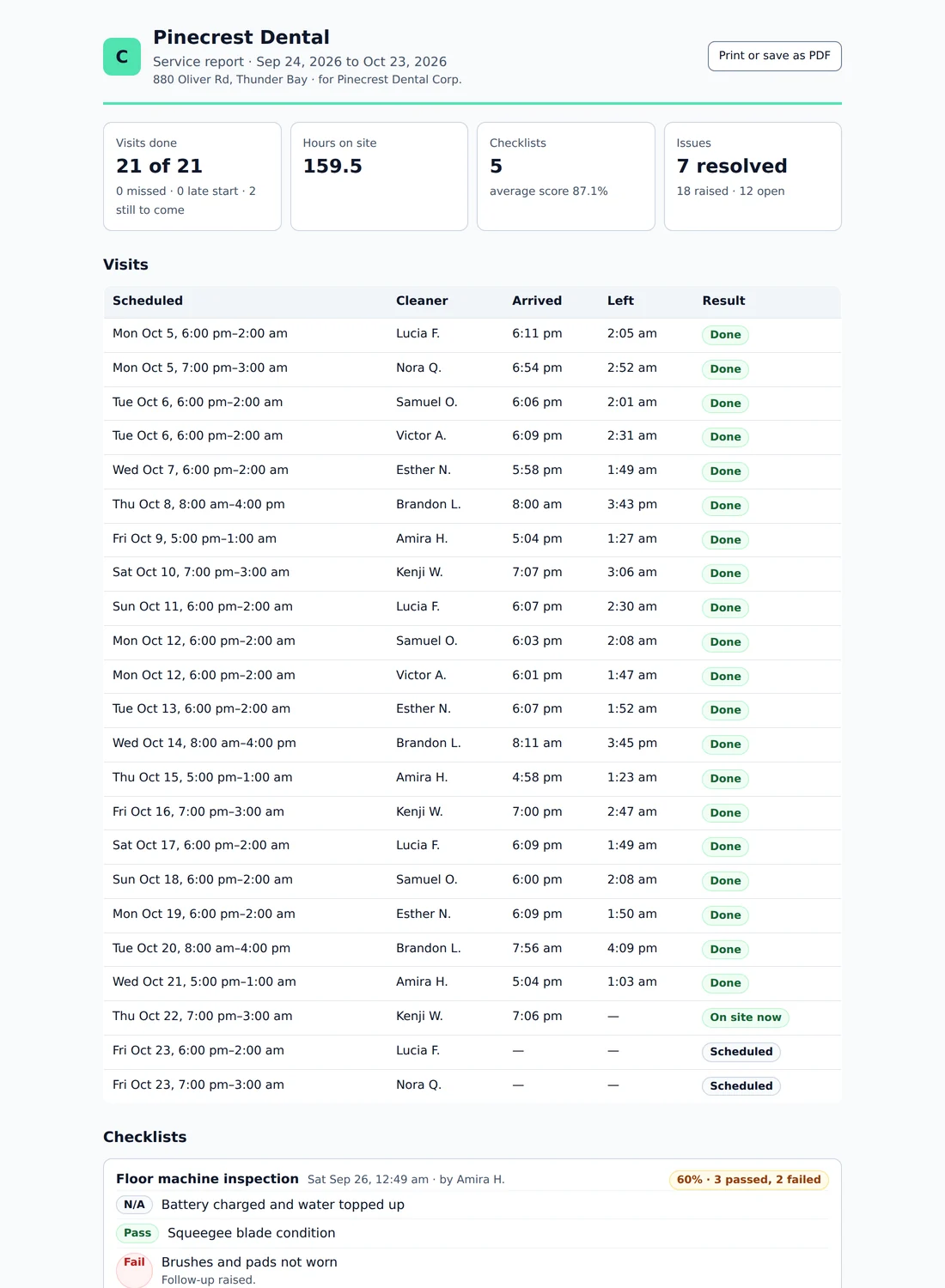Click the Pass badge for Squeegee blade condition
Viewport: 945px width, 1288px height.
point(137,1233)
